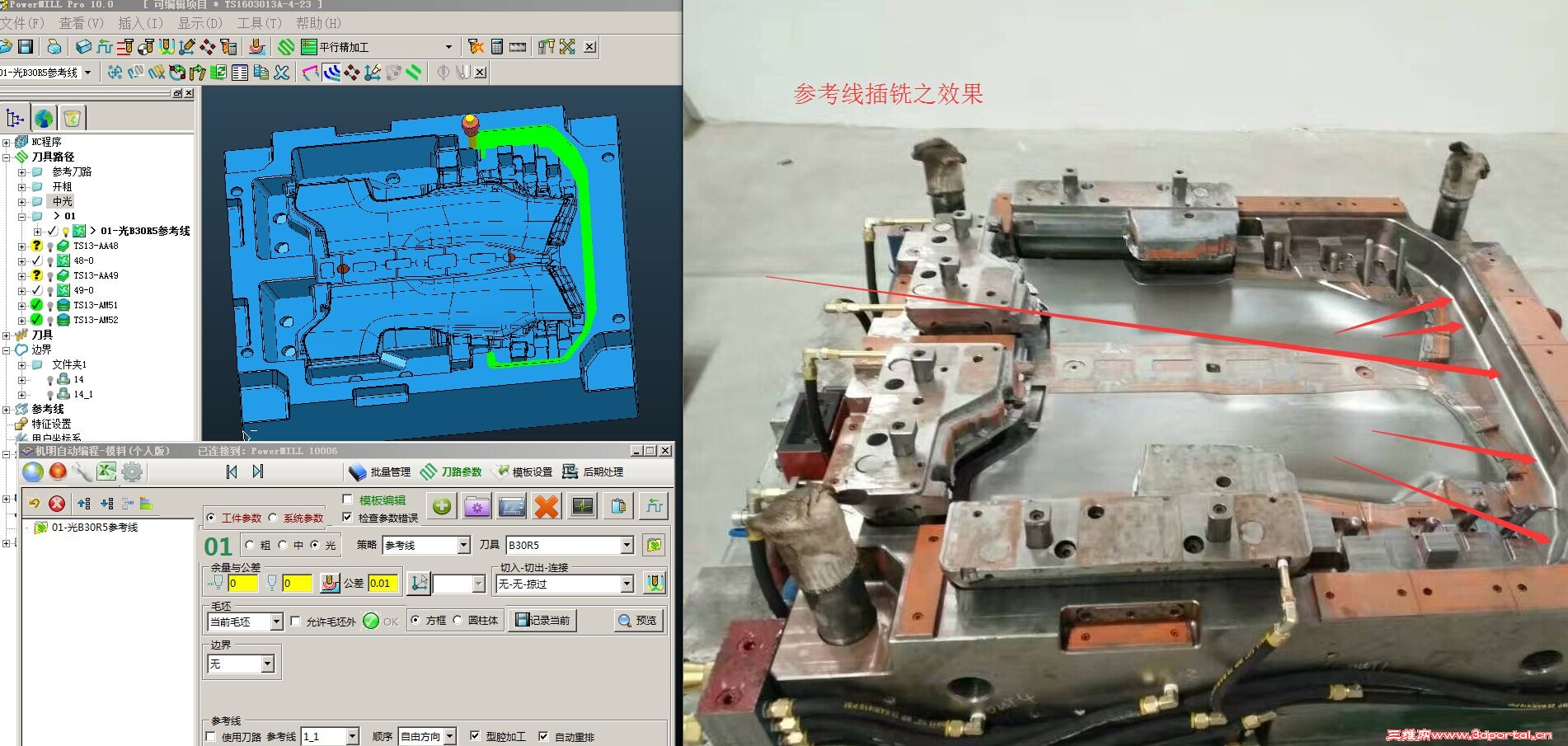Select the 中 semi-finish radio button

click(283, 545)
